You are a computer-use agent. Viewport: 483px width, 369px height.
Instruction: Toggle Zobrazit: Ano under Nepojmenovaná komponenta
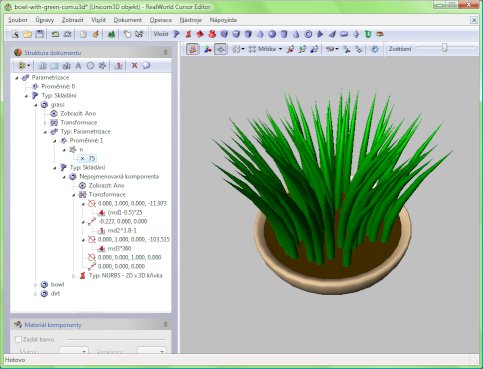pyautogui.click(x=106, y=186)
